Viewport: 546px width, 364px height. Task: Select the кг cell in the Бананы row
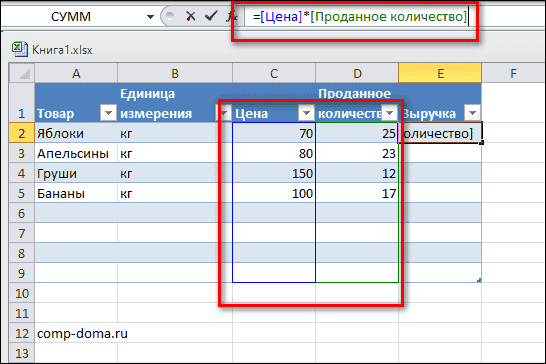coord(175,193)
